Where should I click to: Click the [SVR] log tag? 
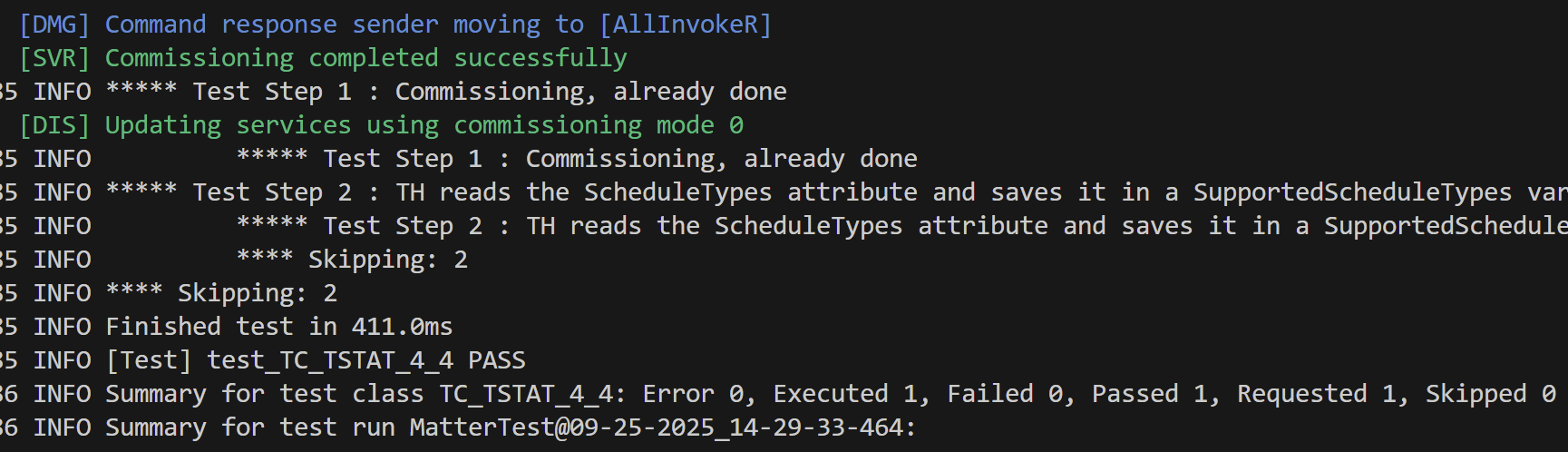click(x=54, y=58)
